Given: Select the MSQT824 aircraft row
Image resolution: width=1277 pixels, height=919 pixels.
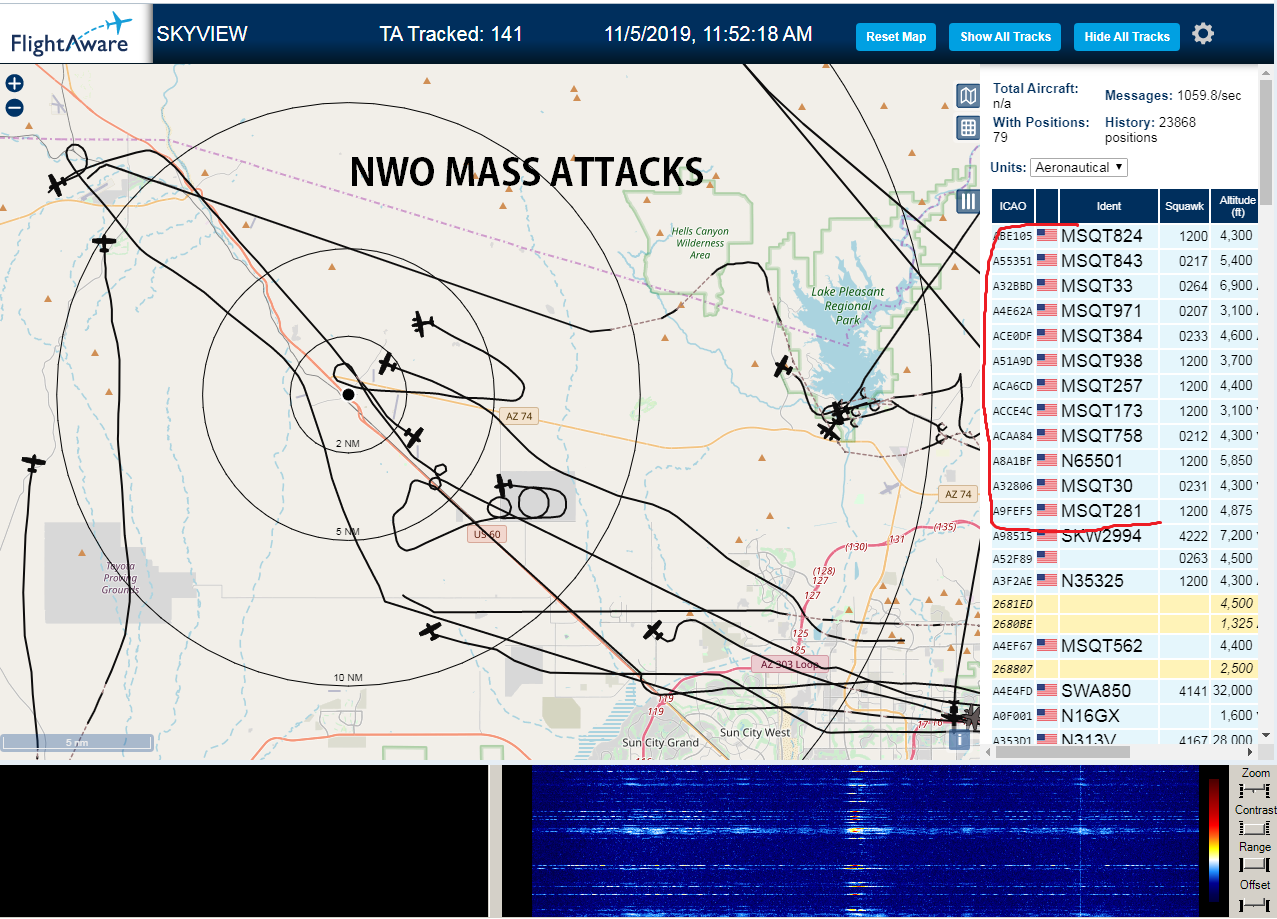Looking at the screenshot, I should coord(1125,236).
